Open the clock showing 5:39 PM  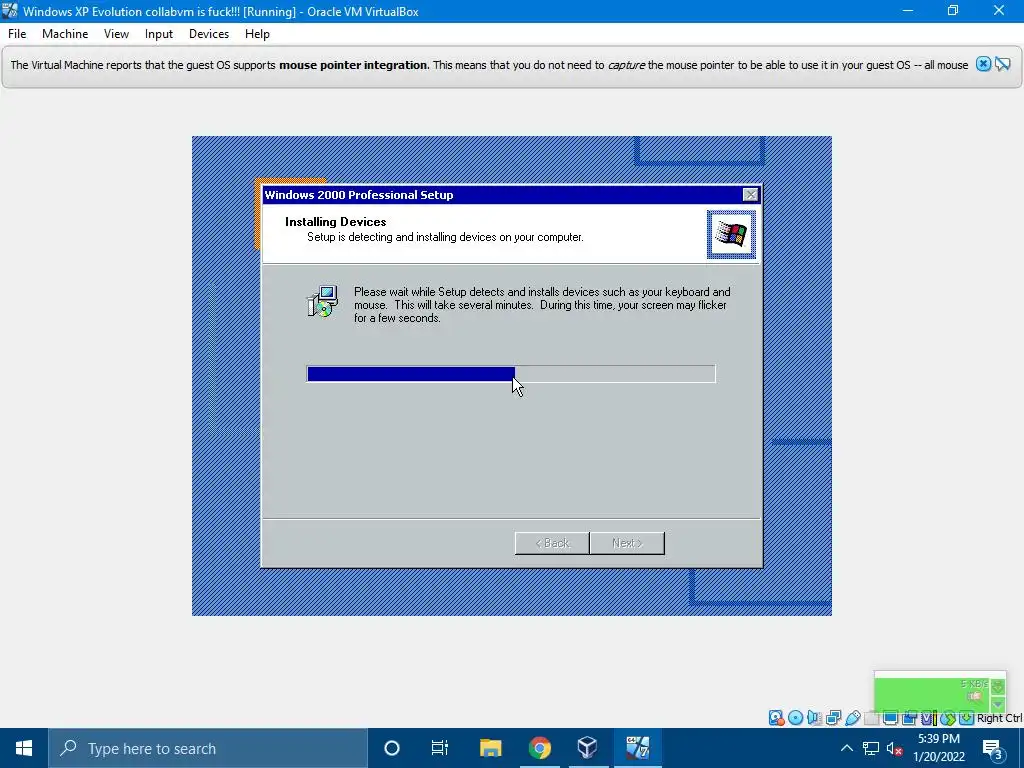point(938,748)
